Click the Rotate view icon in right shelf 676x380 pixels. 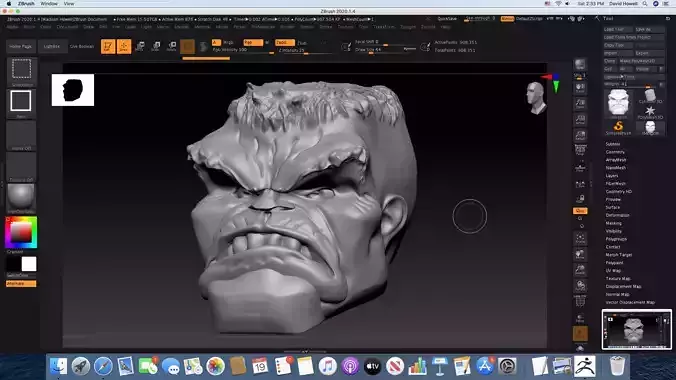tap(580, 286)
